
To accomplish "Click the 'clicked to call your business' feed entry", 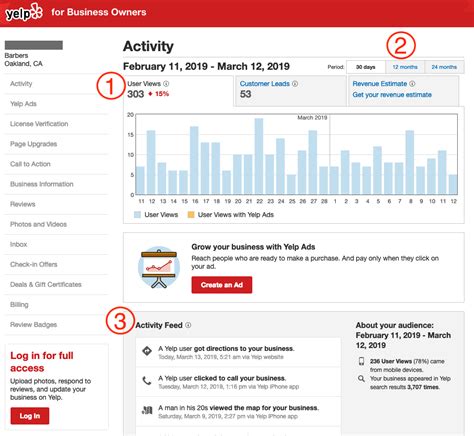I will tap(238, 382).
